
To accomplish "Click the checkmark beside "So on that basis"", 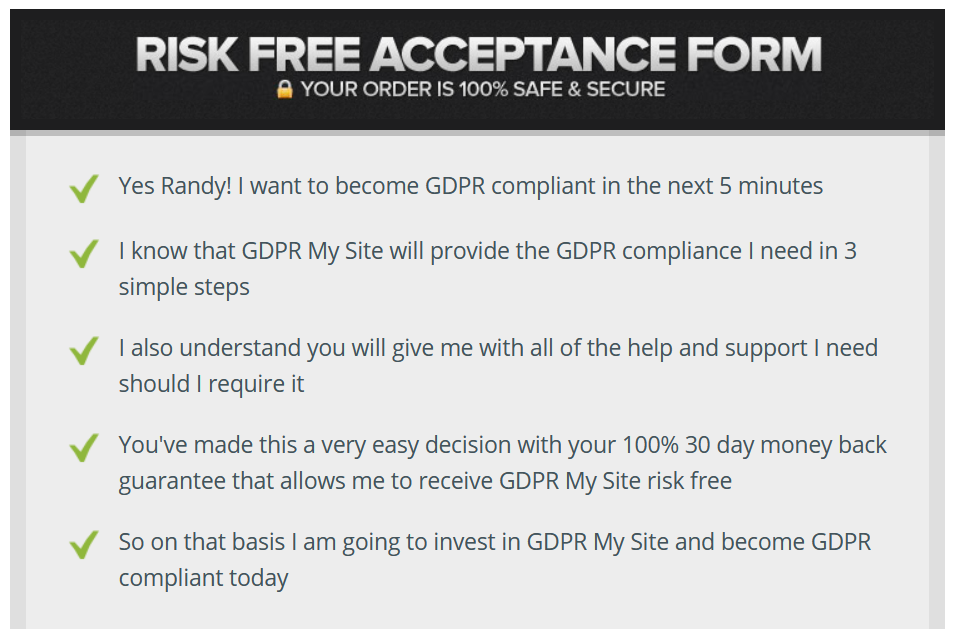I will 84,545.
